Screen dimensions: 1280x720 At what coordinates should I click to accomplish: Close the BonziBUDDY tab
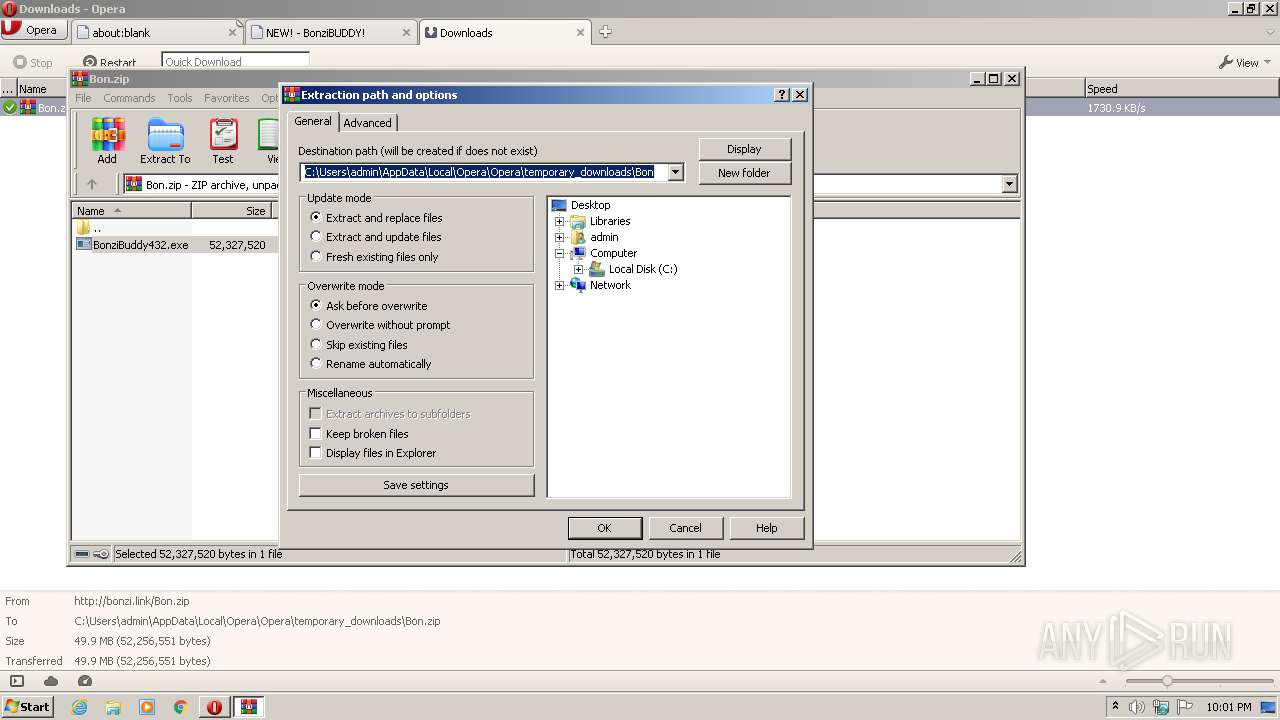407,32
